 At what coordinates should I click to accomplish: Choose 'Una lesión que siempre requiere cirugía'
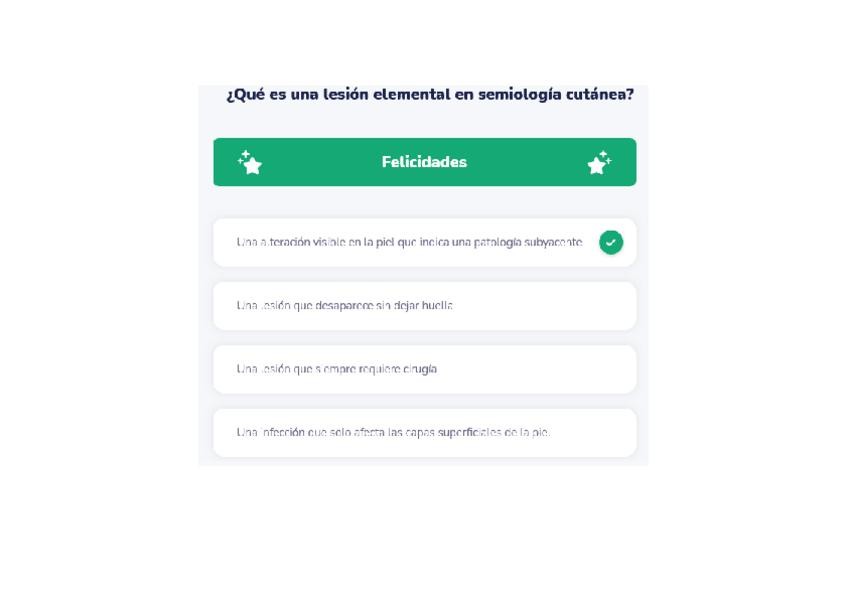coord(336,369)
